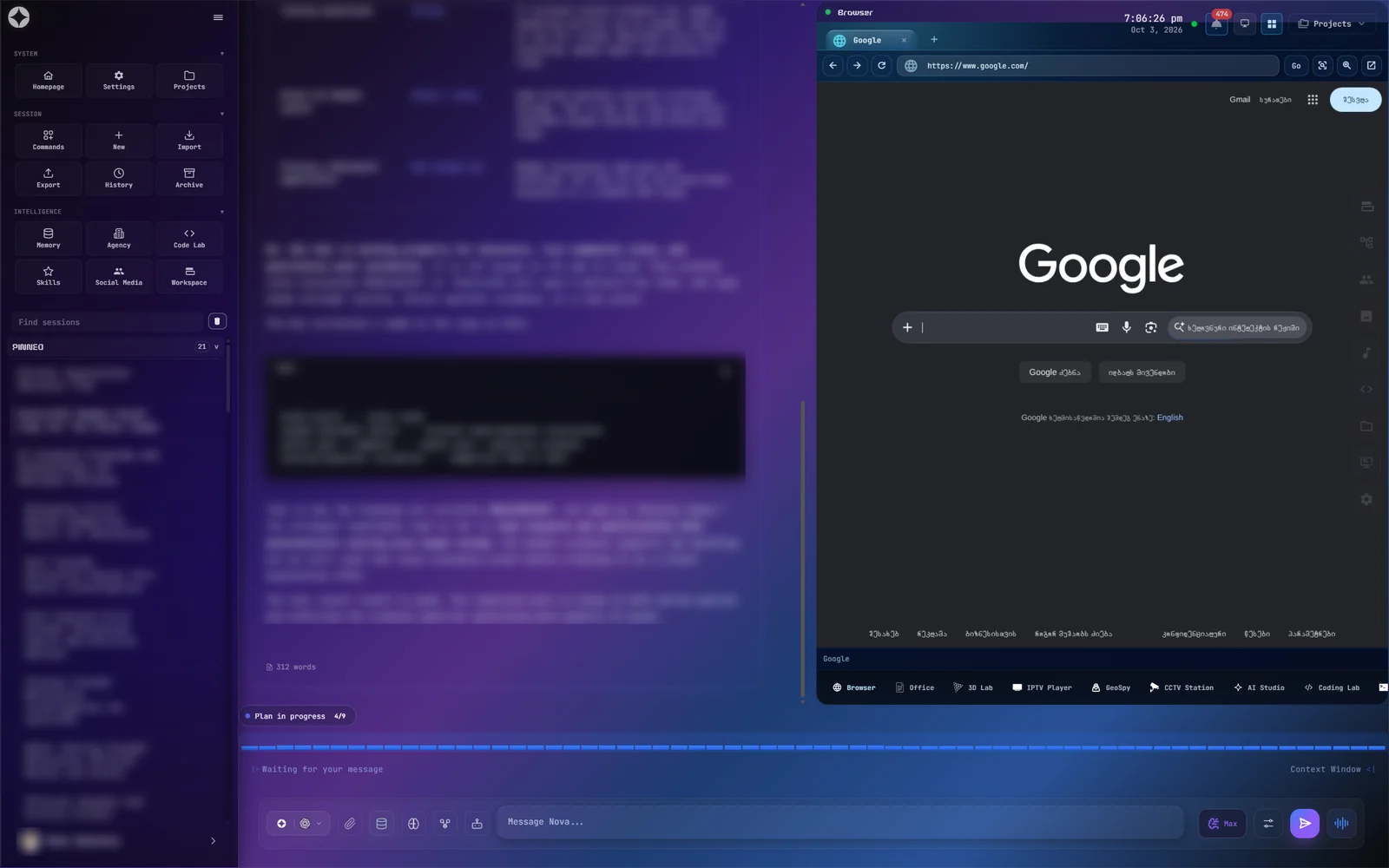Click the notification bell with 474 badge

[x=1216, y=23]
